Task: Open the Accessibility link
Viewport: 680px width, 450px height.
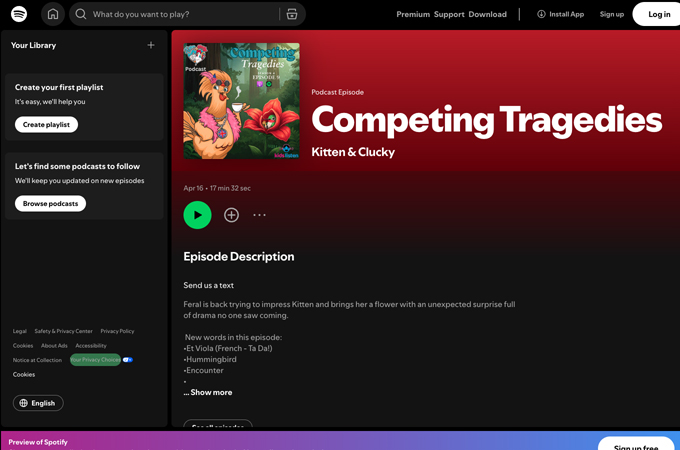Action: point(91,346)
